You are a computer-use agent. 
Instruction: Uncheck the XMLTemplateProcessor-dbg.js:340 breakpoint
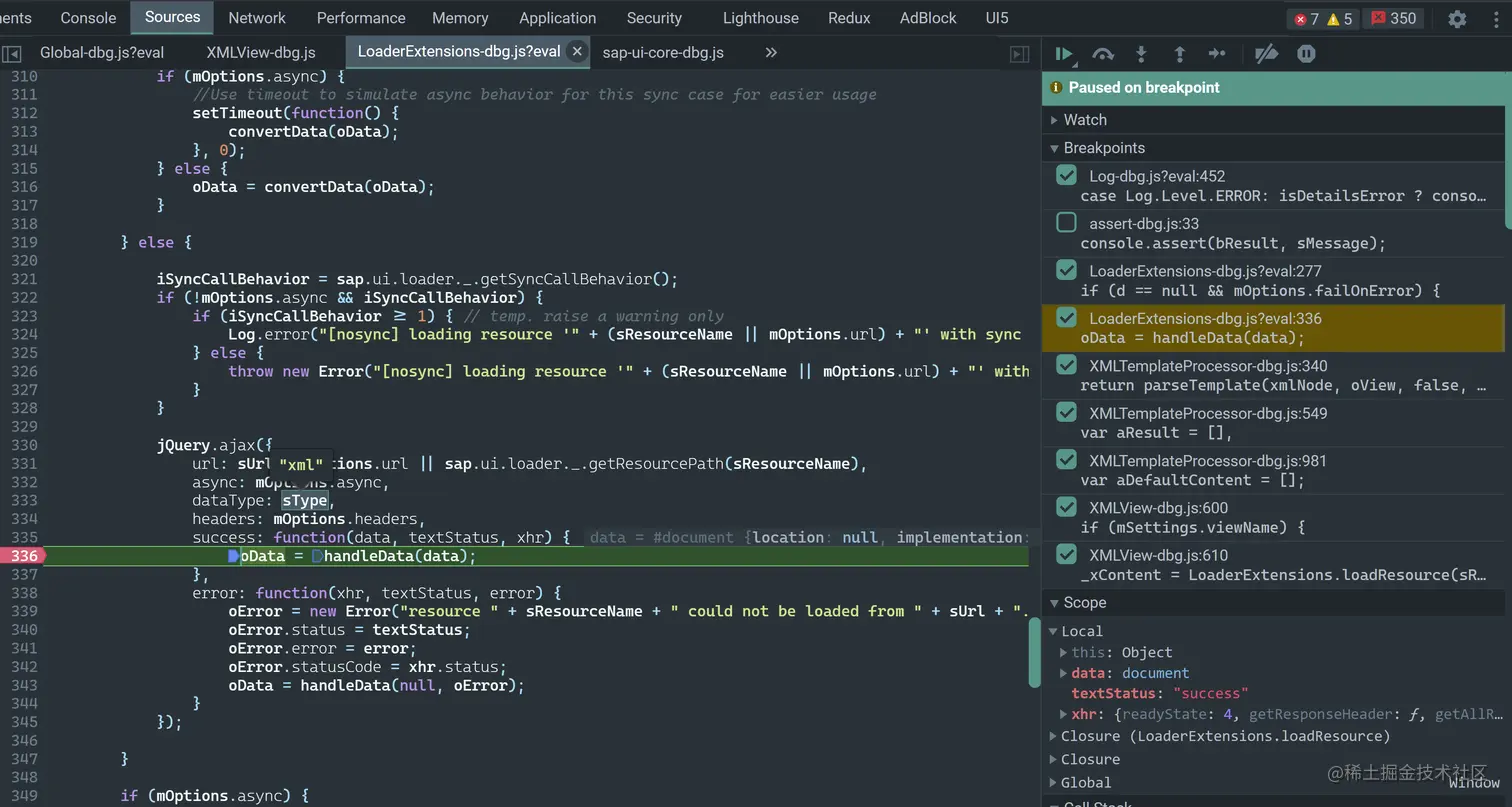pos(1067,365)
